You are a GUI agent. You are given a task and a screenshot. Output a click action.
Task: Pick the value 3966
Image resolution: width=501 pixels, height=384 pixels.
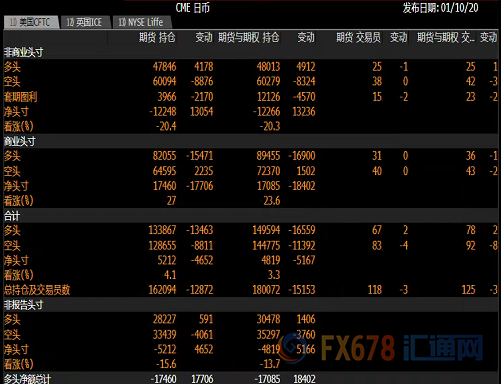pyautogui.click(x=167, y=97)
